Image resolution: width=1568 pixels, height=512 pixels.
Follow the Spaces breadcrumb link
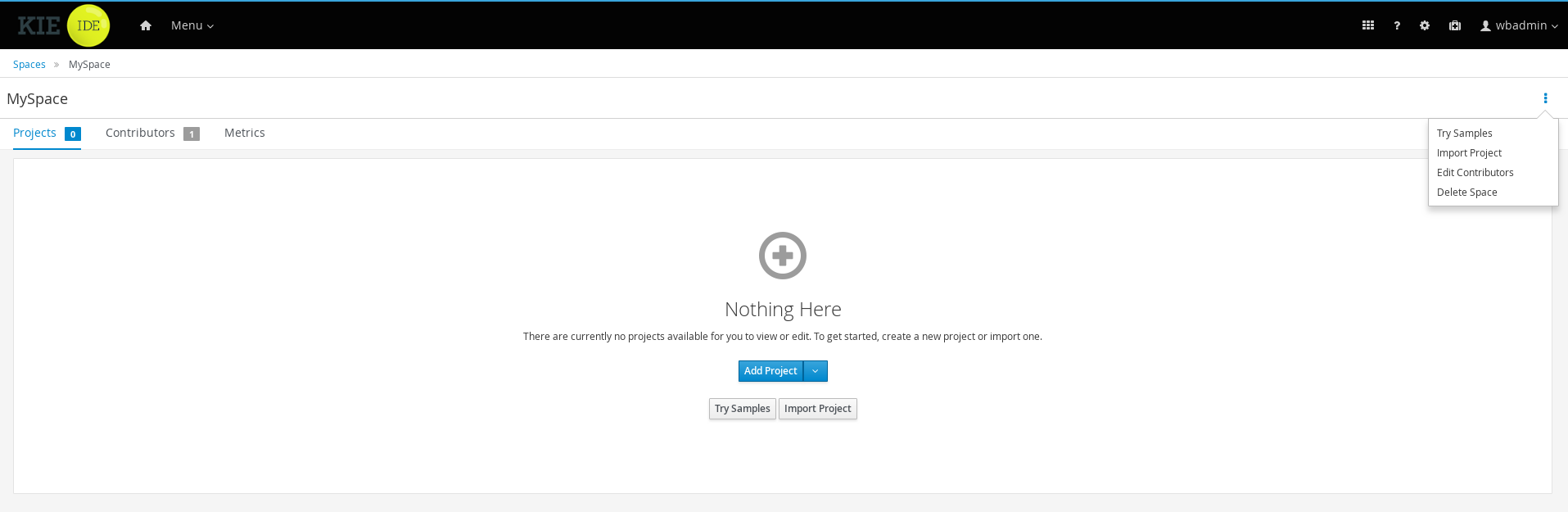tap(29, 65)
